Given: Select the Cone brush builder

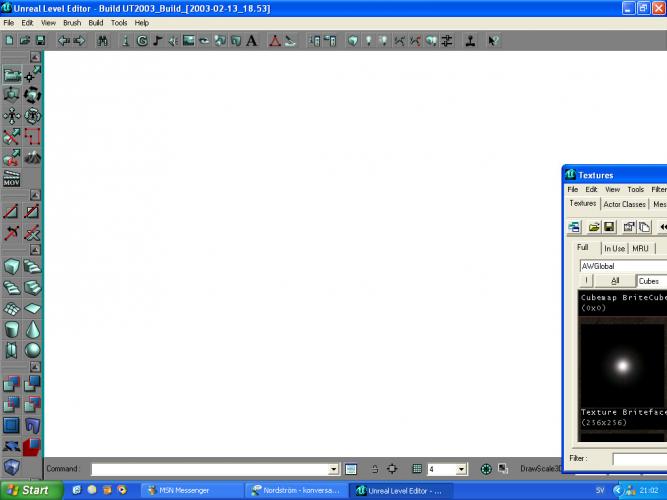Looking at the screenshot, I should pos(33,329).
